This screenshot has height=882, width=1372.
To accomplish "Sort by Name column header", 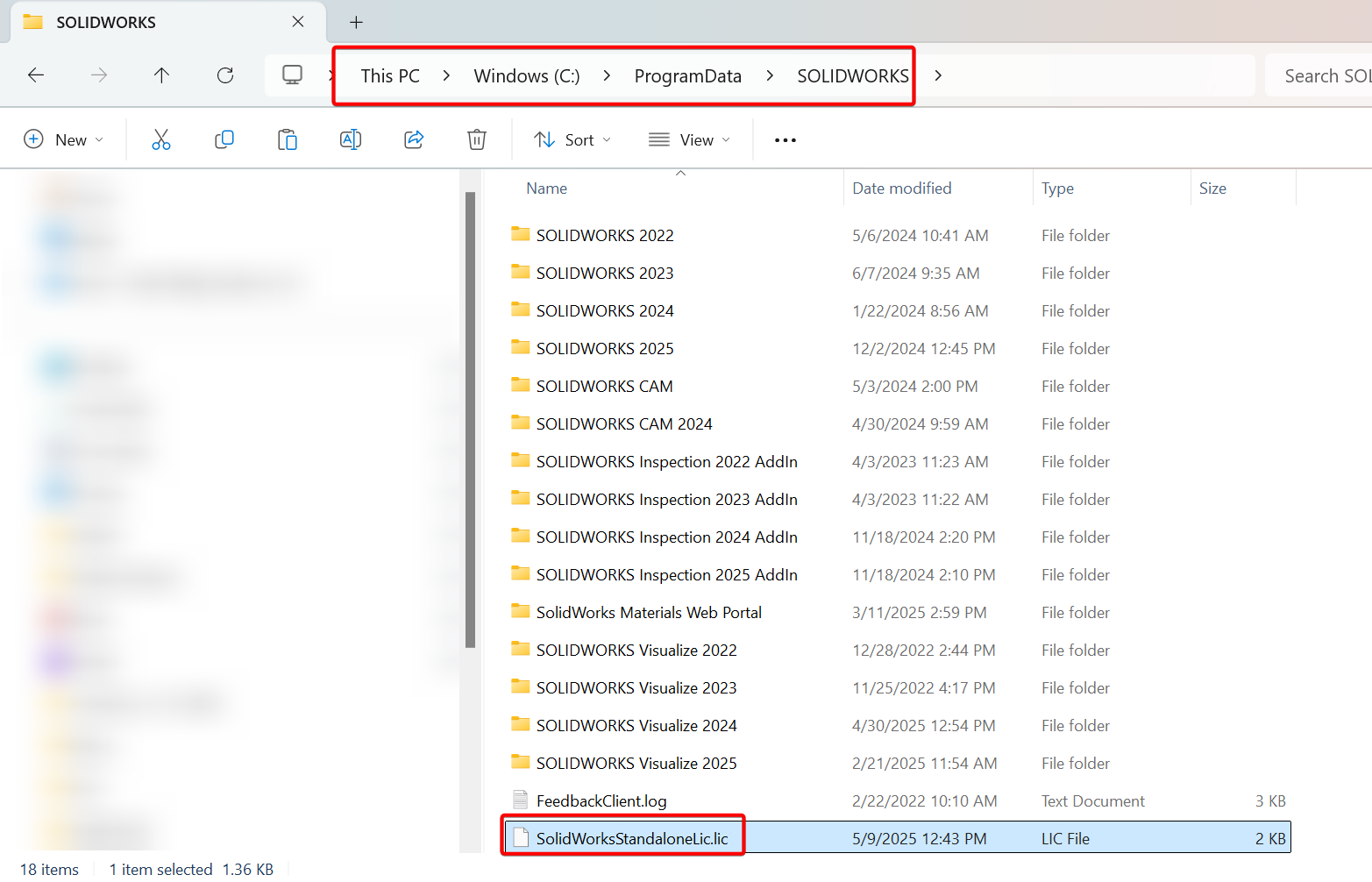I will (547, 188).
